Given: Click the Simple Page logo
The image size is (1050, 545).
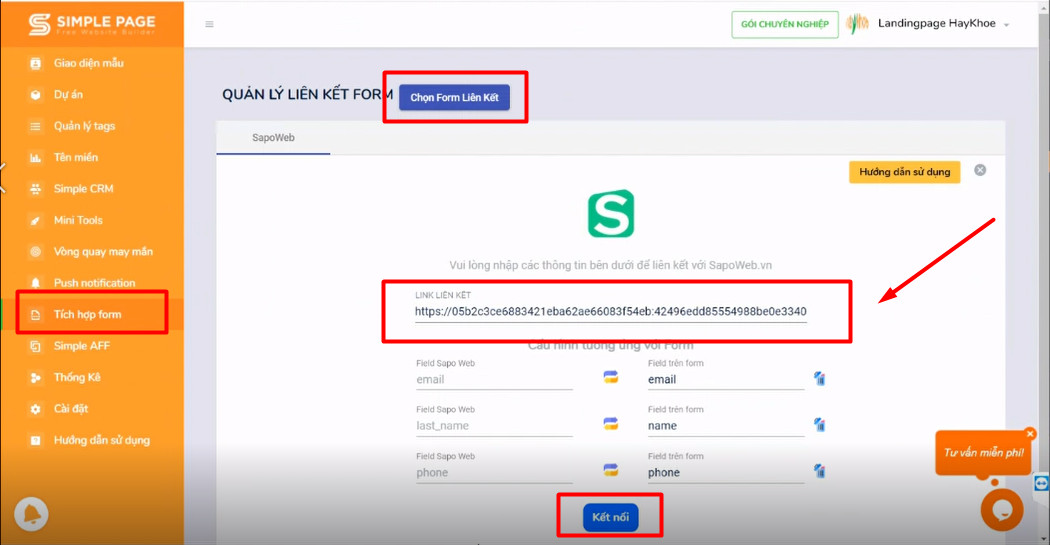Looking at the screenshot, I should click(92, 24).
